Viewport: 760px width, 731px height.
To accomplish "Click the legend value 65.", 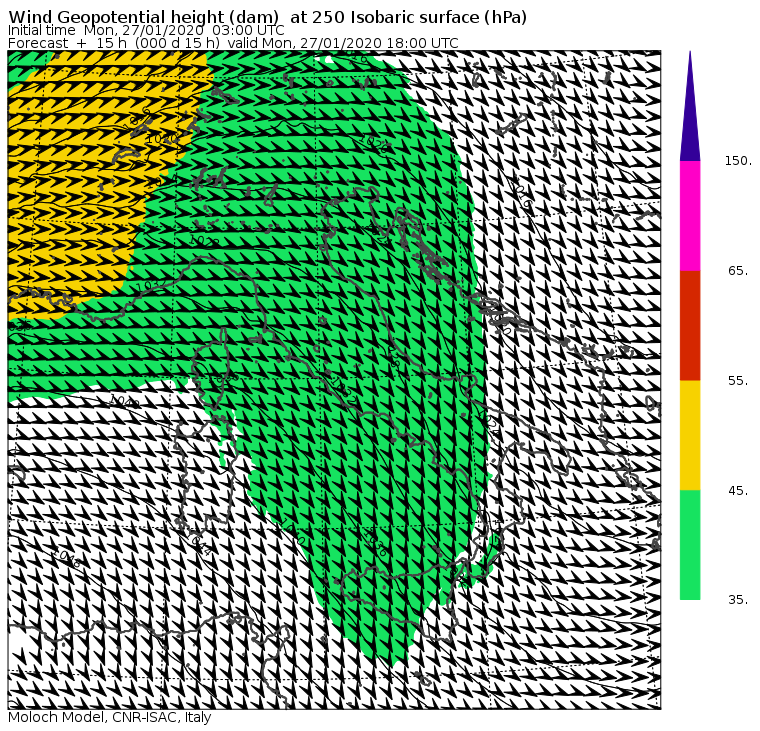I will point(738,271).
